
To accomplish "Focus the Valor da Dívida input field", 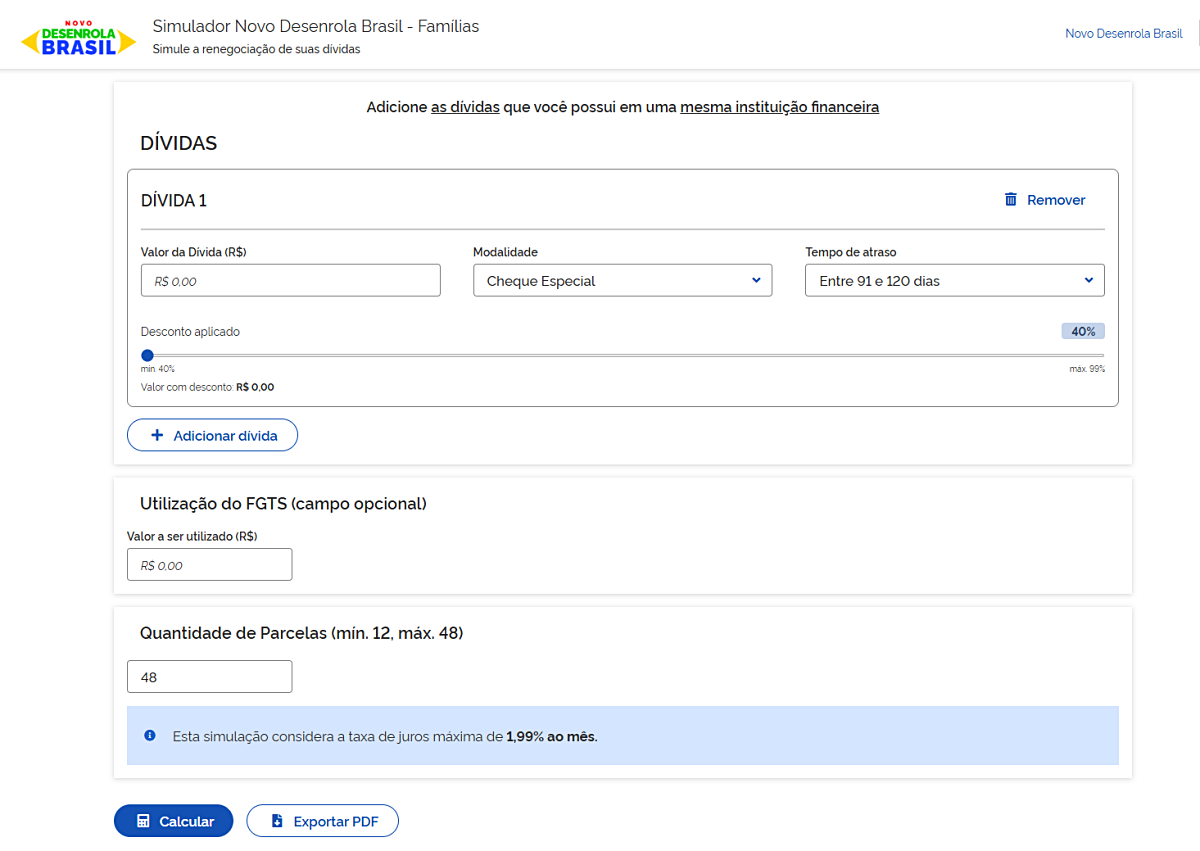I will [291, 281].
